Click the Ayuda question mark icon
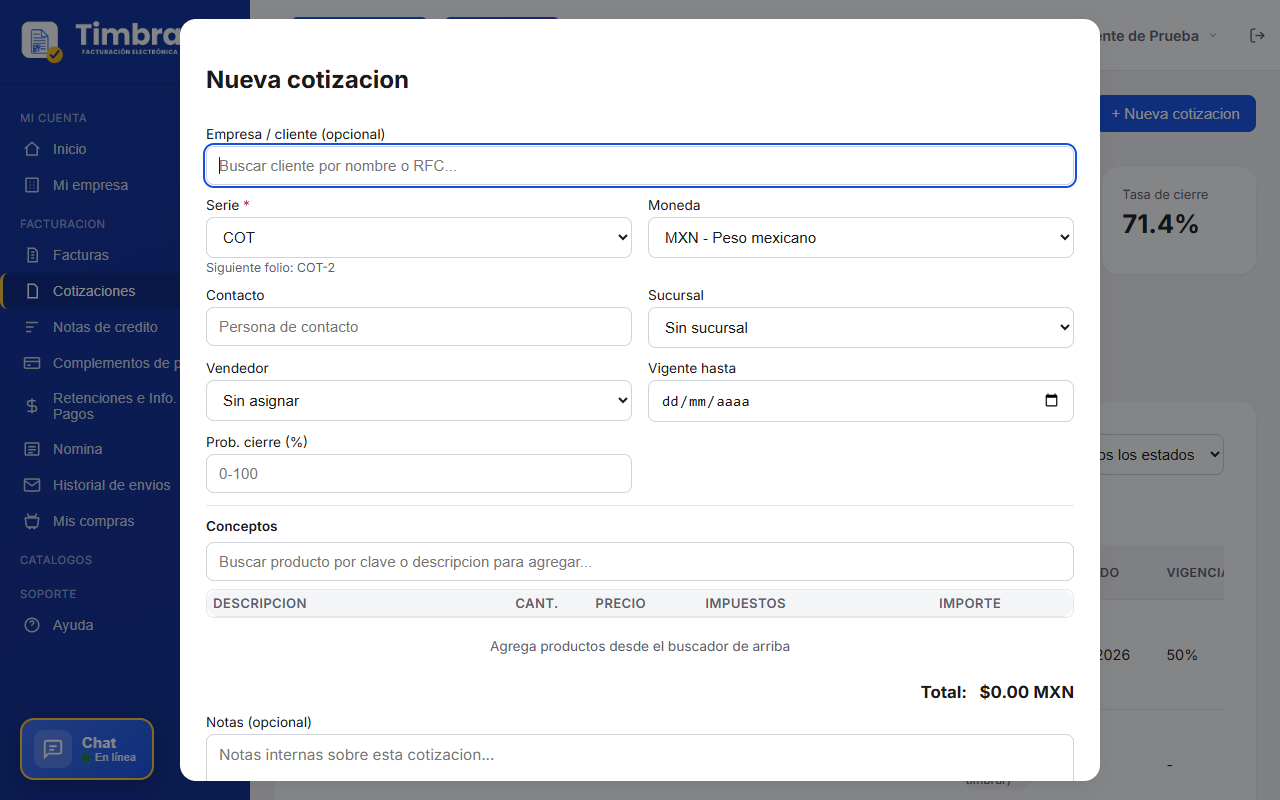 [x=32, y=625]
